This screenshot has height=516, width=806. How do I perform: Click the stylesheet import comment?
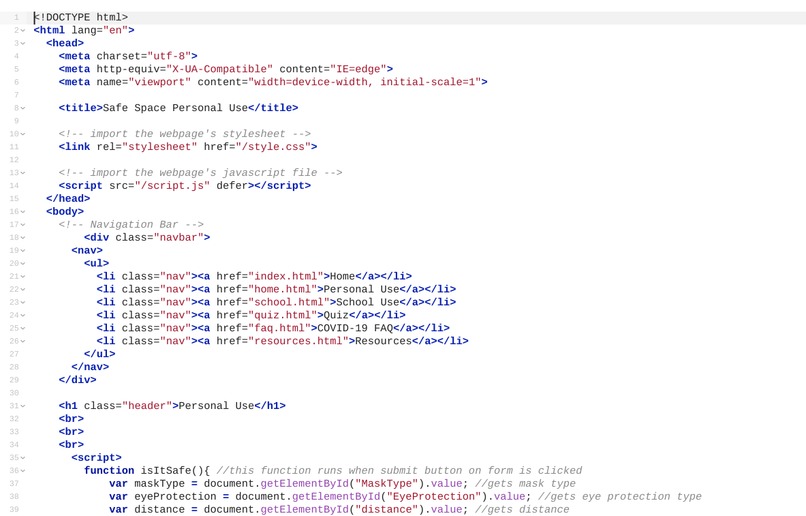(185, 134)
